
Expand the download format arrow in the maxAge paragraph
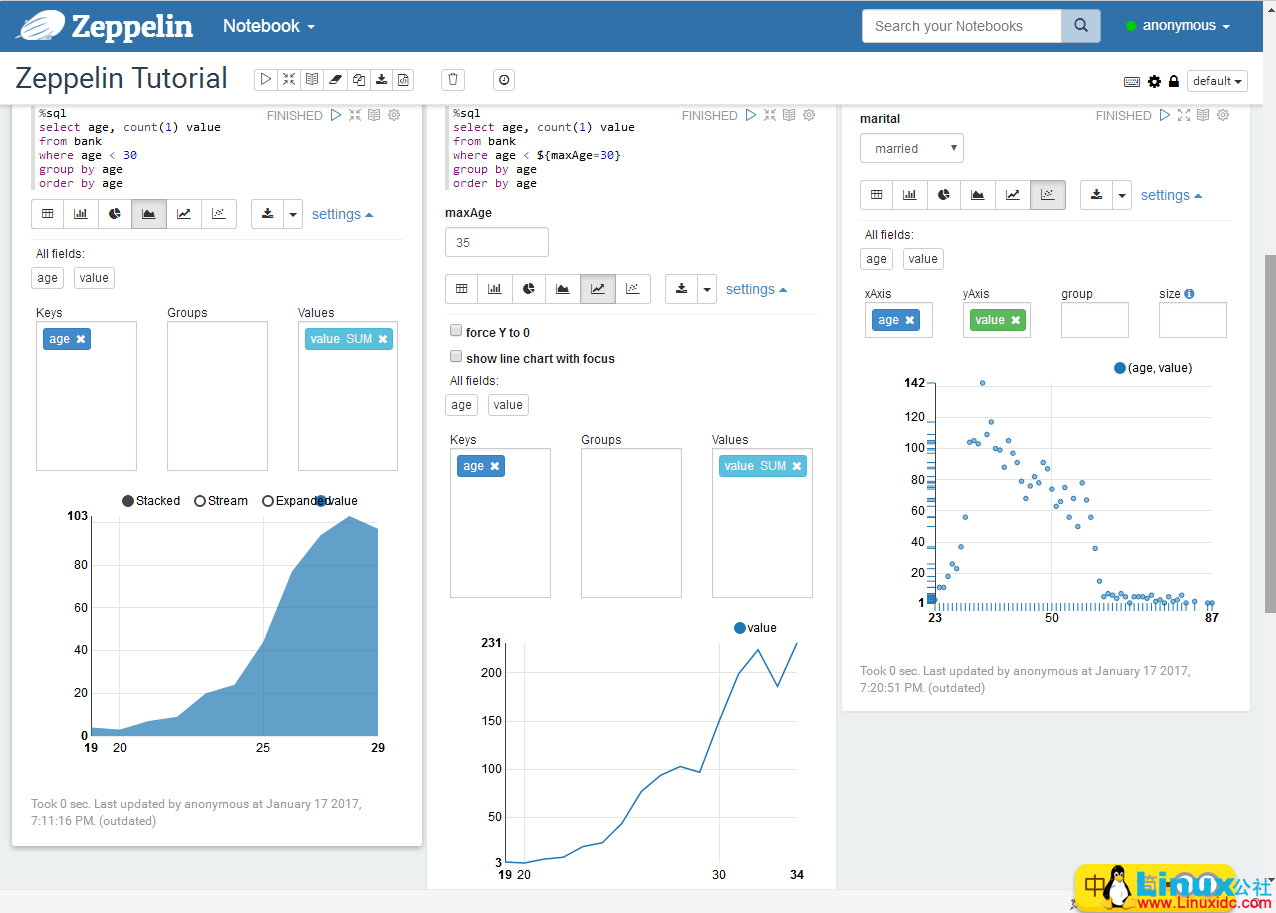[x=707, y=289]
